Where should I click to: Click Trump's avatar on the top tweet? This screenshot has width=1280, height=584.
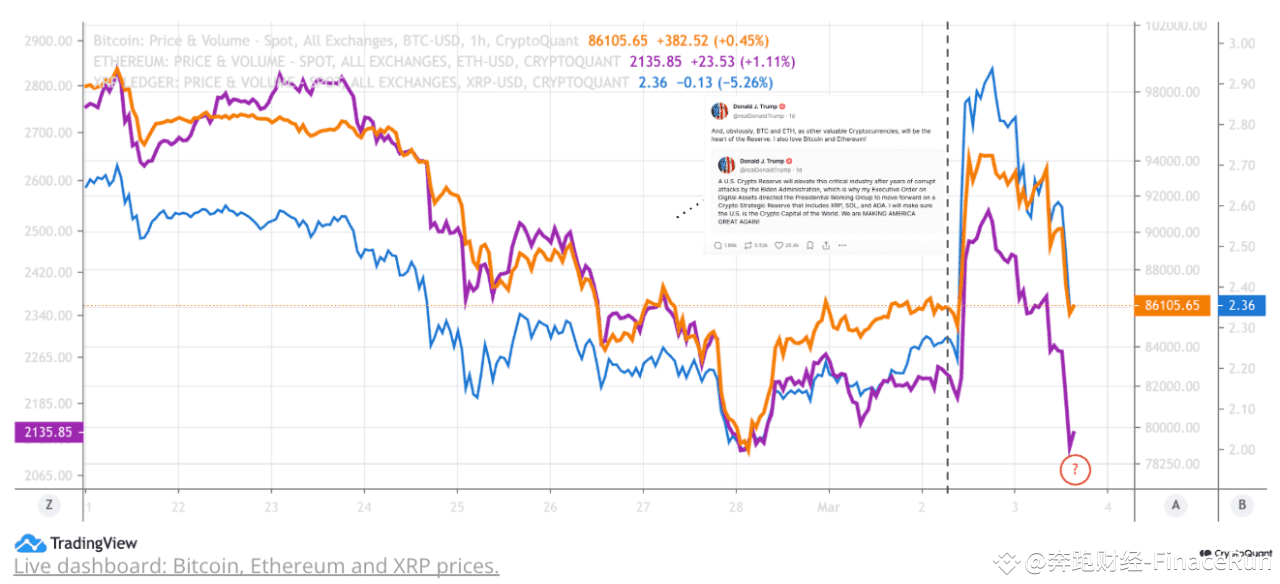click(720, 111)
